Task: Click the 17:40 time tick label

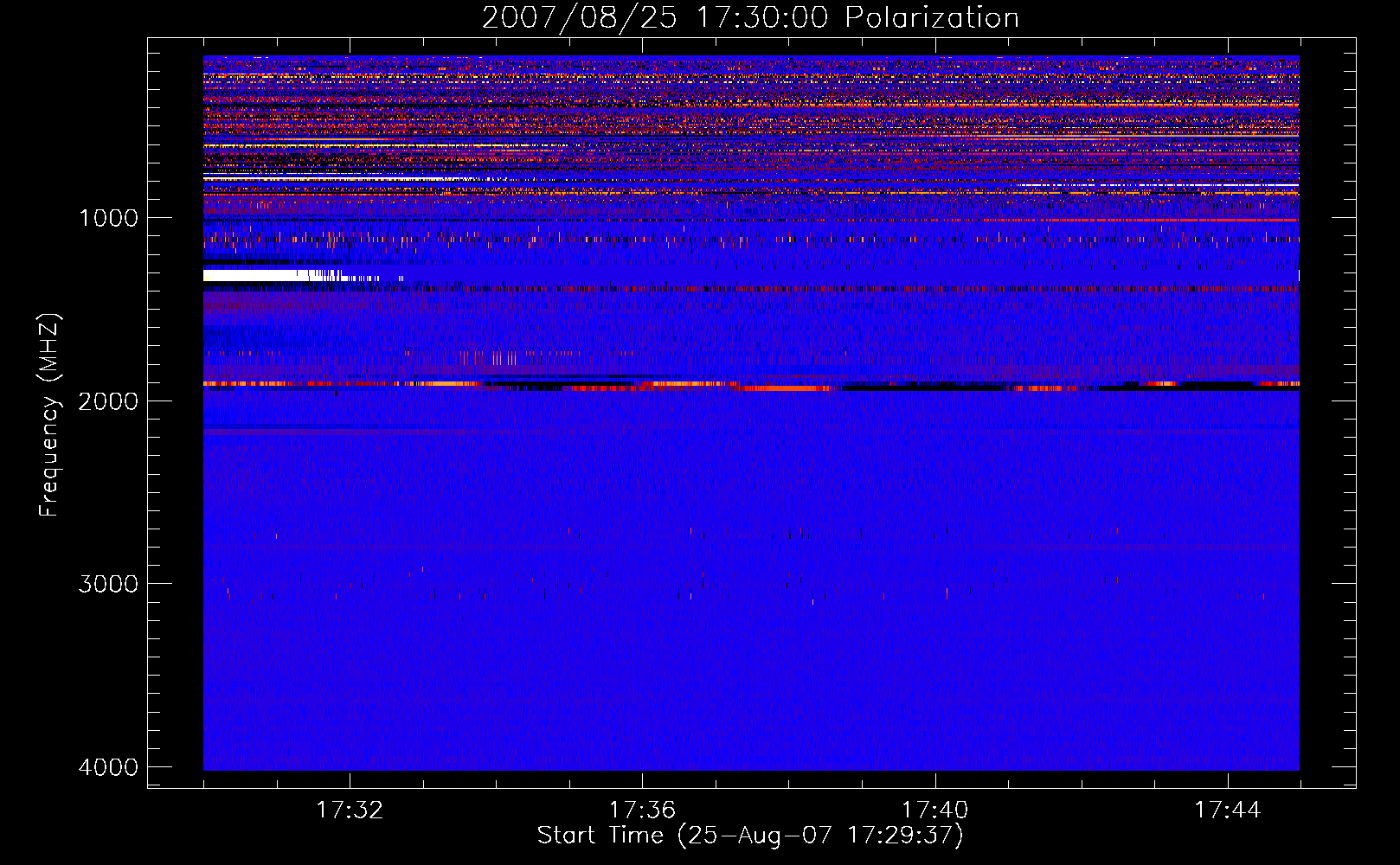Action: 934,811
